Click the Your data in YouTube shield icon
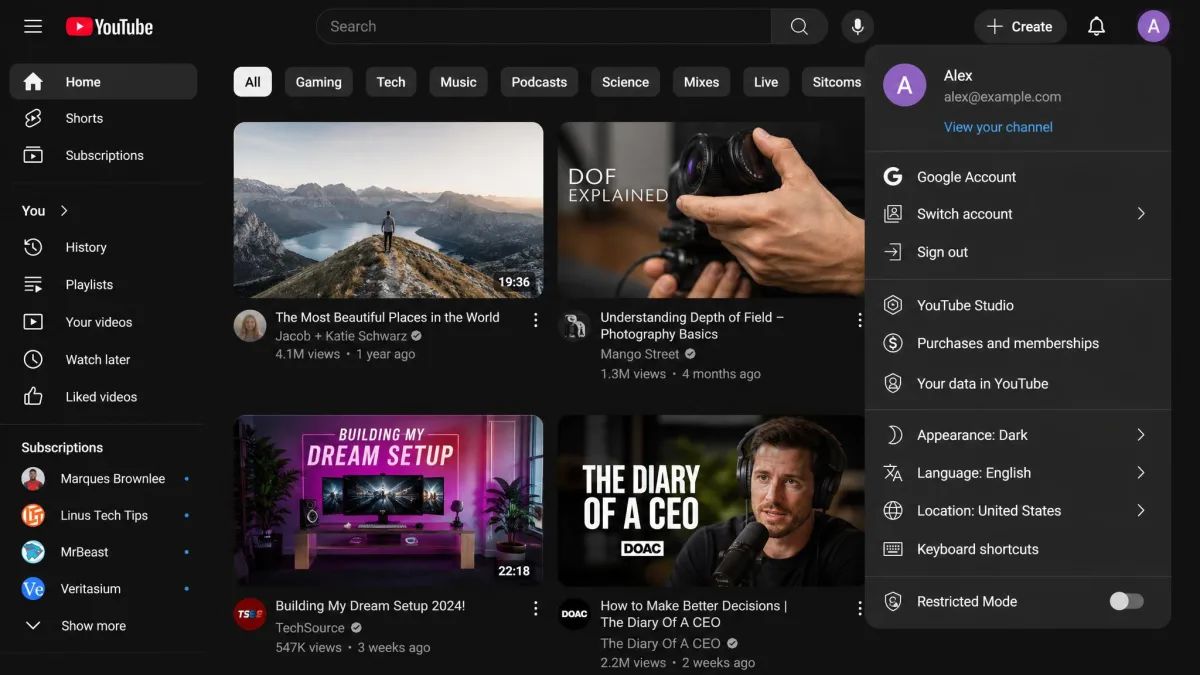 point(893,383)
